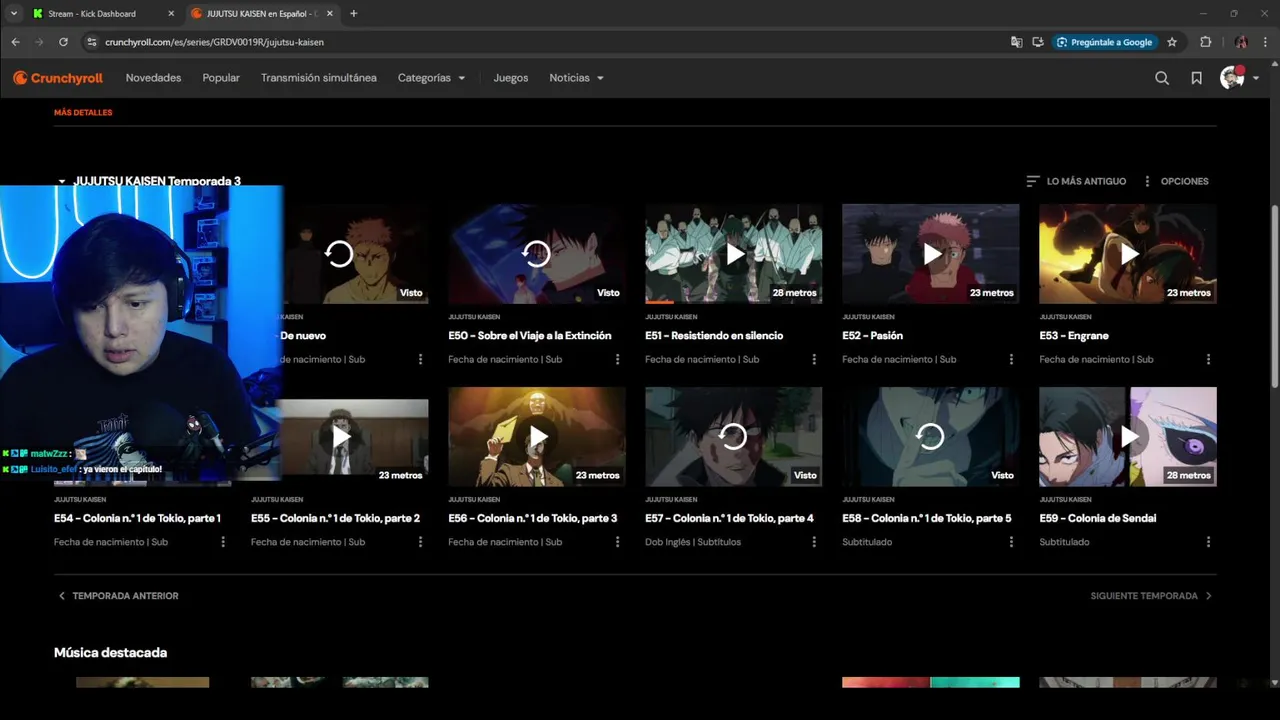Replay episode E58 thumbnail
Screen dimensions: 1280x720
coord(931,437)
